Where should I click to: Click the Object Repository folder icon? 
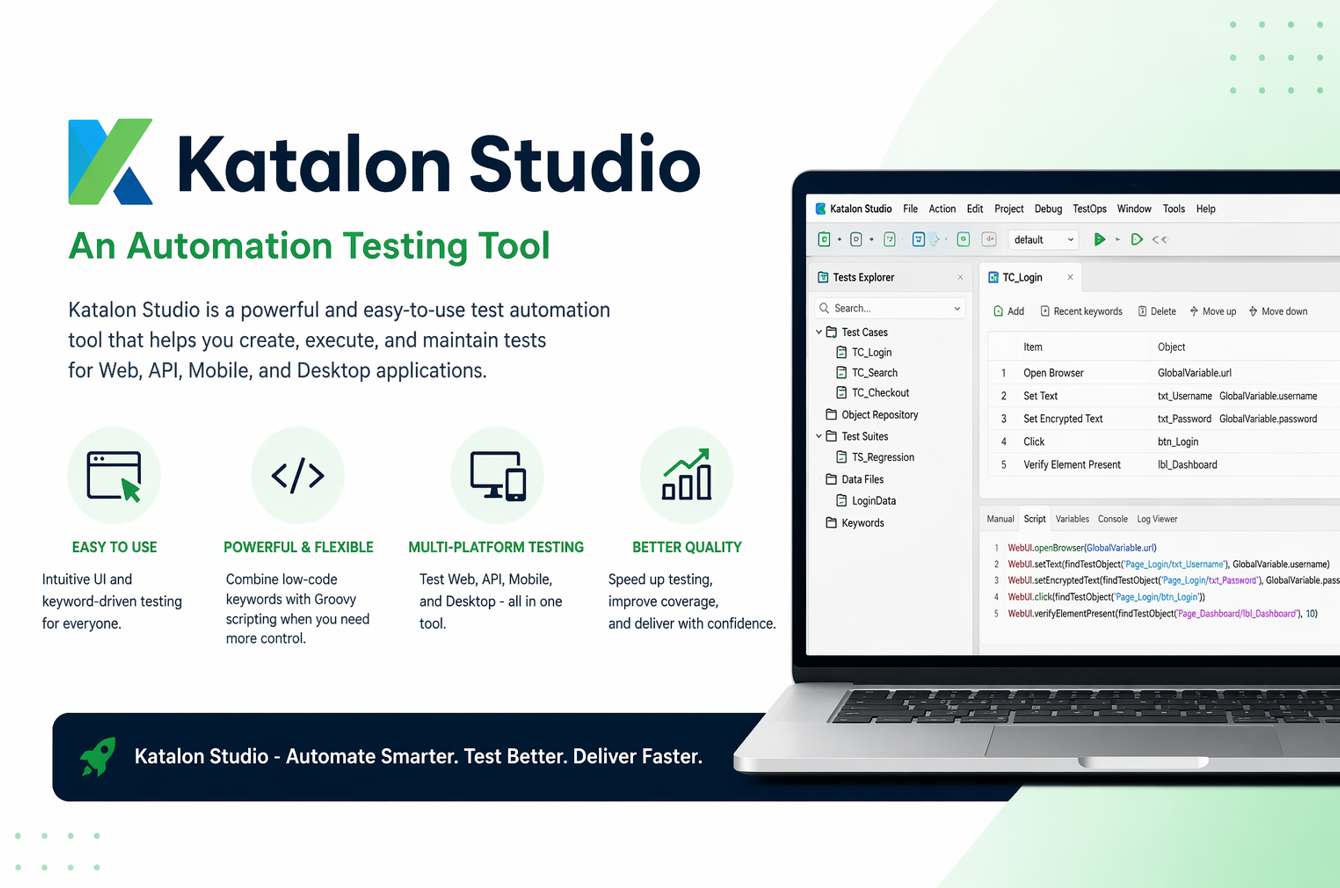[x=831, y=414]
